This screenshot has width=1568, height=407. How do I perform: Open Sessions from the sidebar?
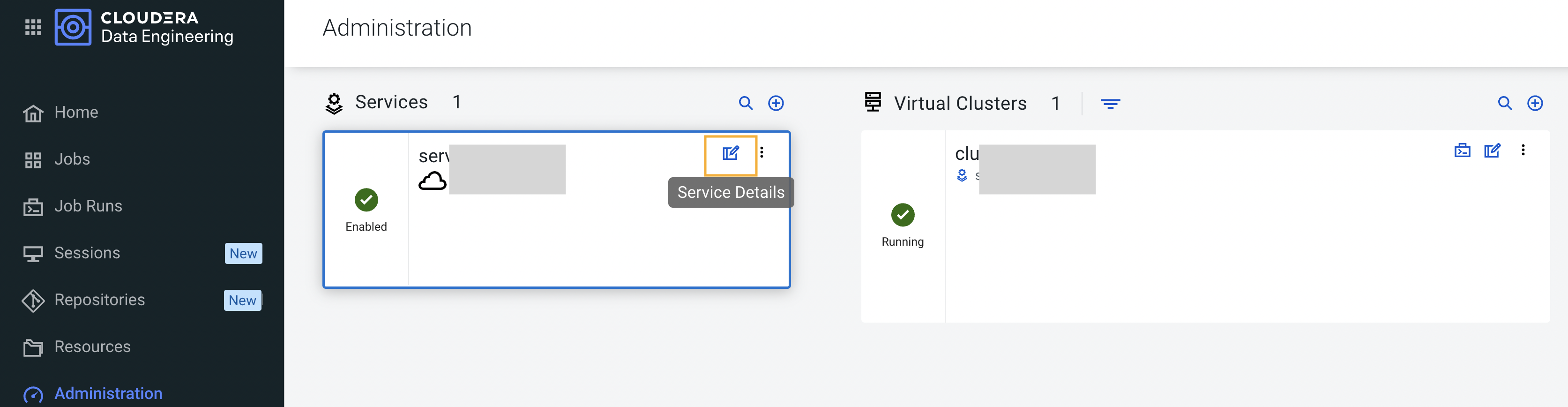(87, 253)
